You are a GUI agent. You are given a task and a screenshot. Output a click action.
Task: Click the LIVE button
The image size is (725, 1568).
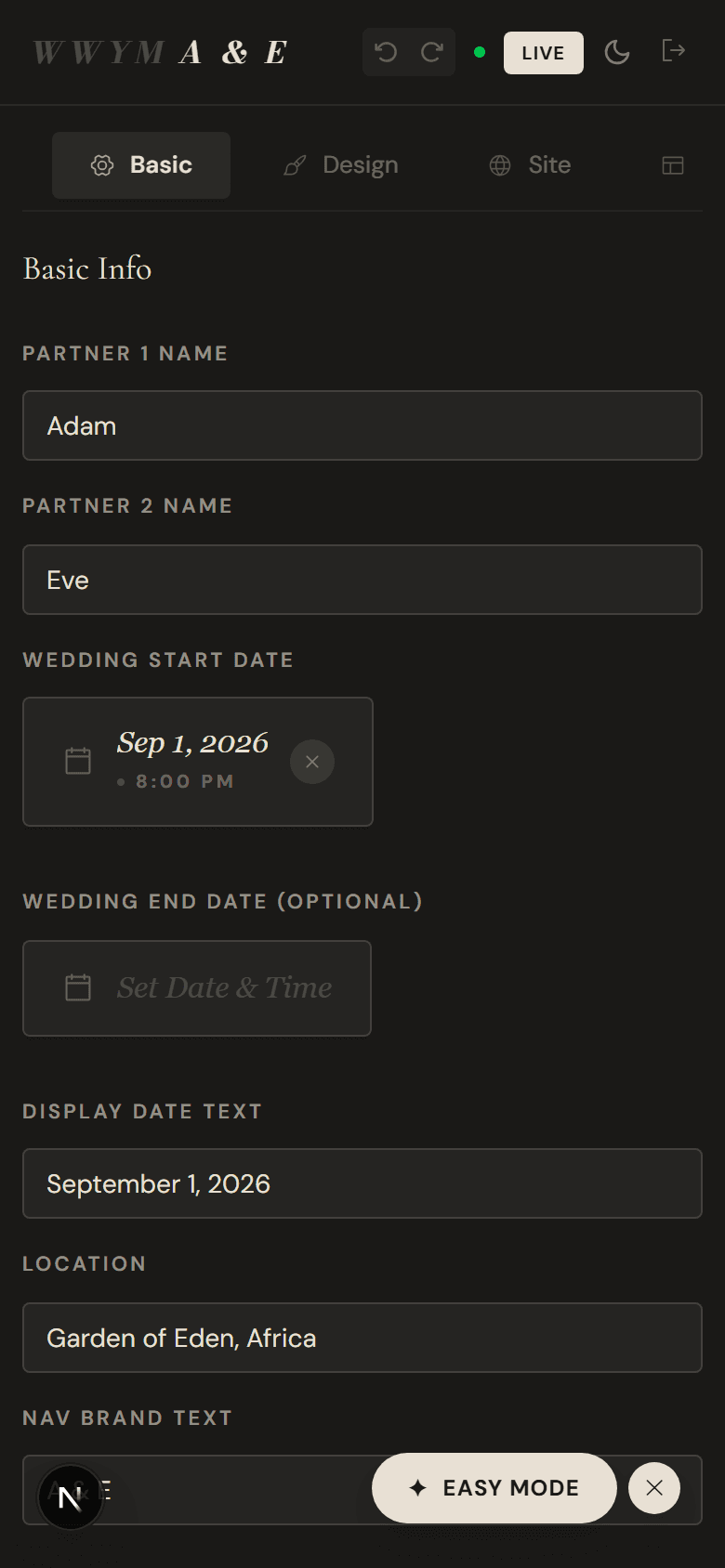(x=543, y=52)
